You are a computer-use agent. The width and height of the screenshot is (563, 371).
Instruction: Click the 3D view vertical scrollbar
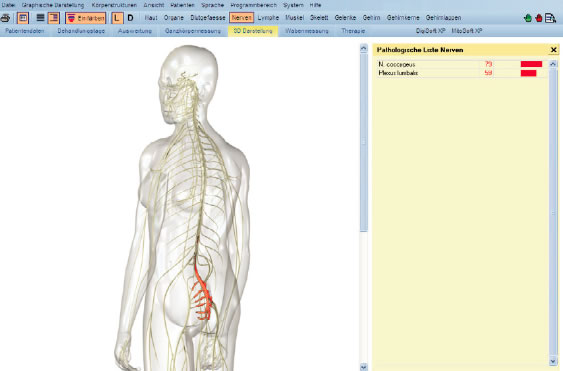364,208
